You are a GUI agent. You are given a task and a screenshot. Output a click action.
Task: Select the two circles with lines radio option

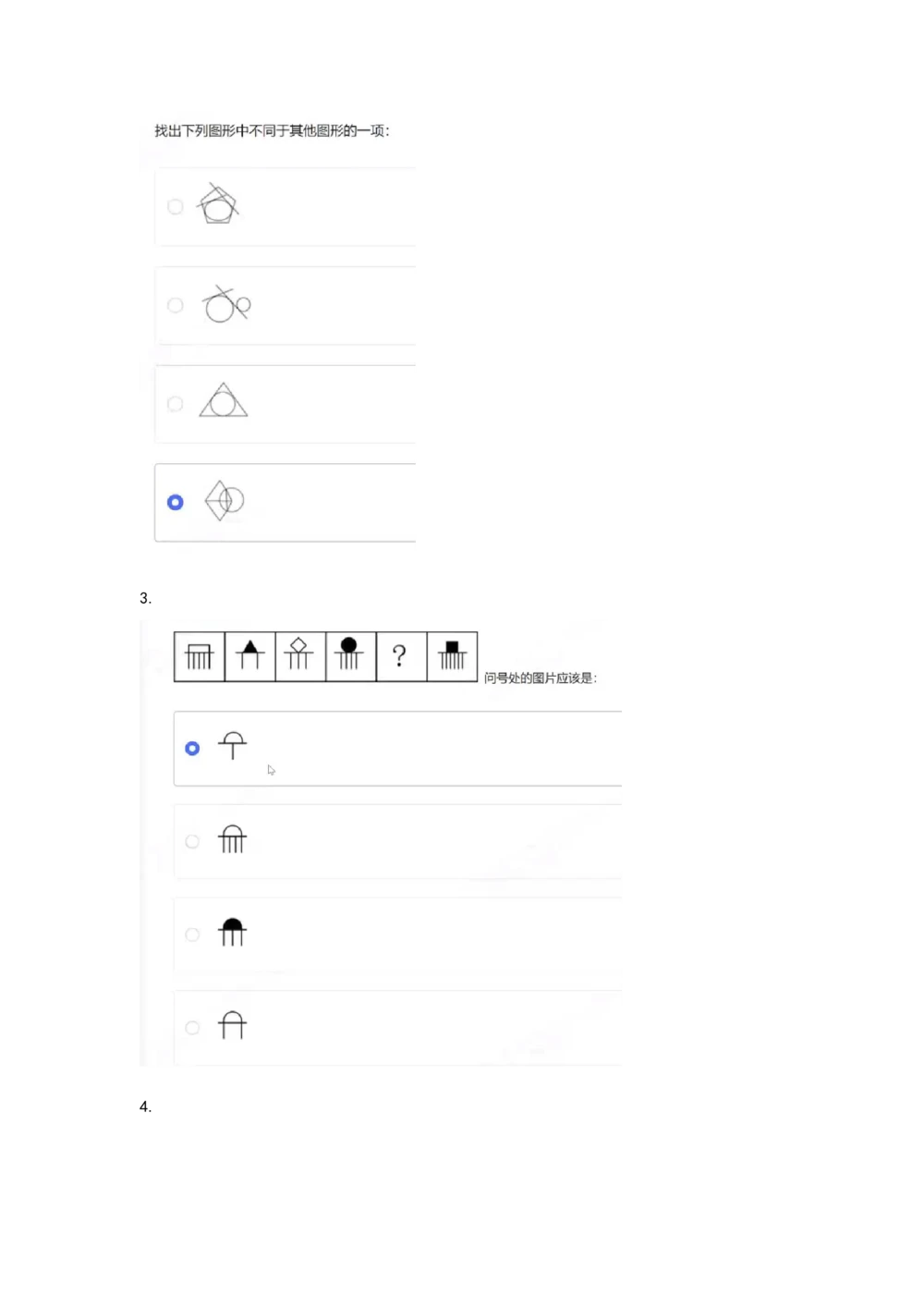(x=176, y=305)
